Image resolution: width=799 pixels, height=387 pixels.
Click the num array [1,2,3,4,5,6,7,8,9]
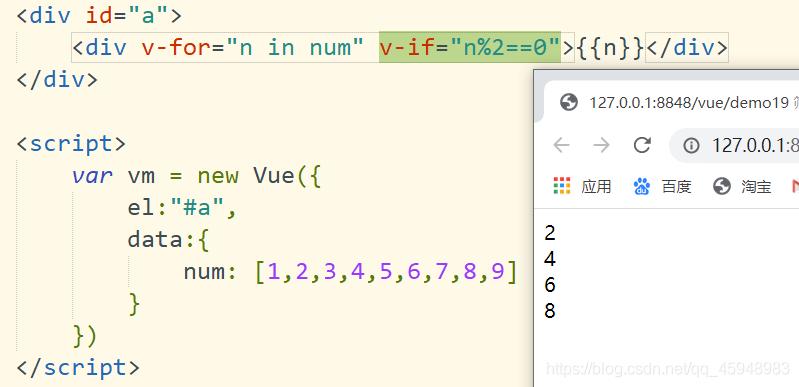tap(386, 272)
